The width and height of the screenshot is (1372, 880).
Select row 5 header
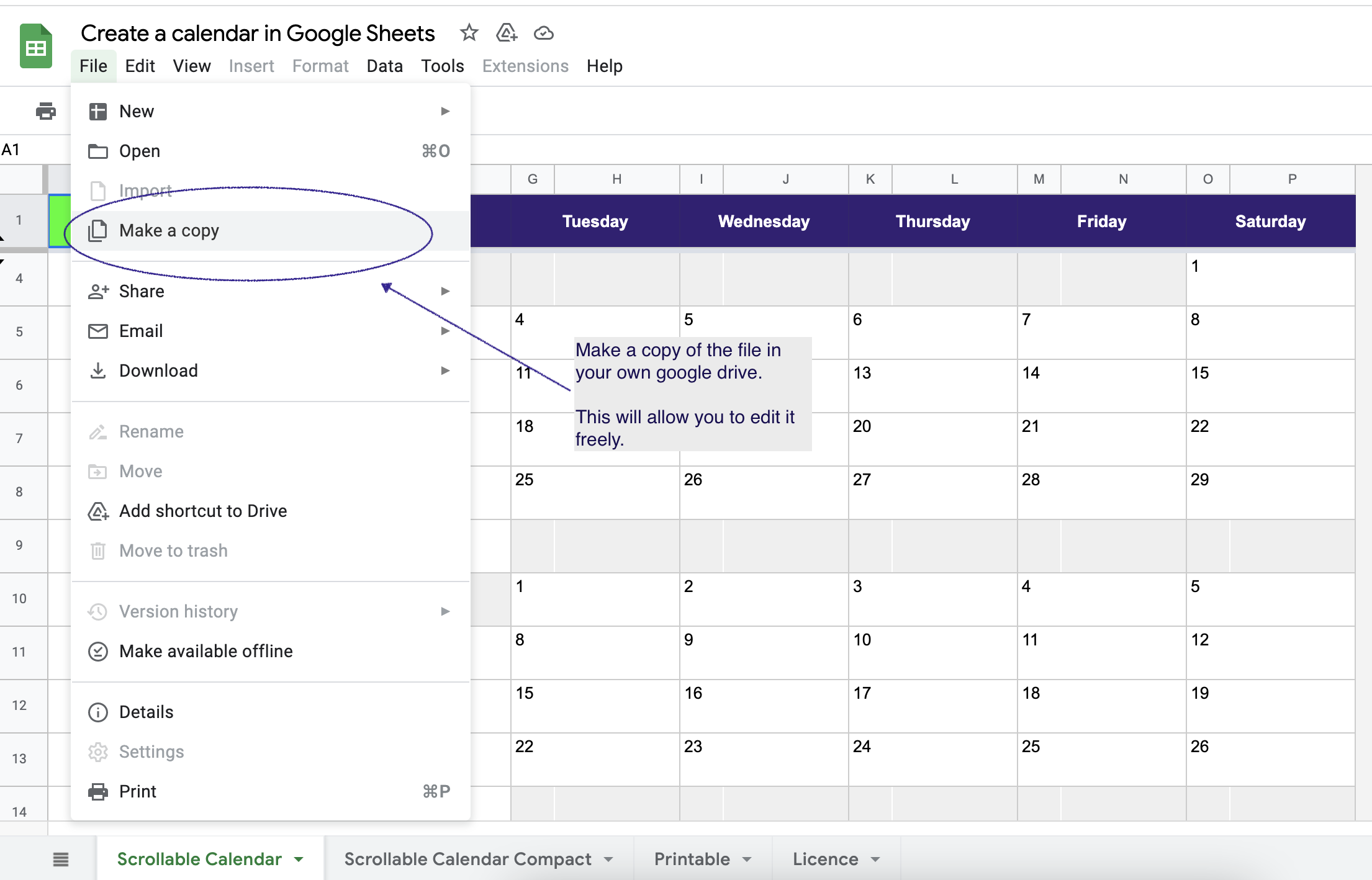pyautogui.click(x=23, y=332)
